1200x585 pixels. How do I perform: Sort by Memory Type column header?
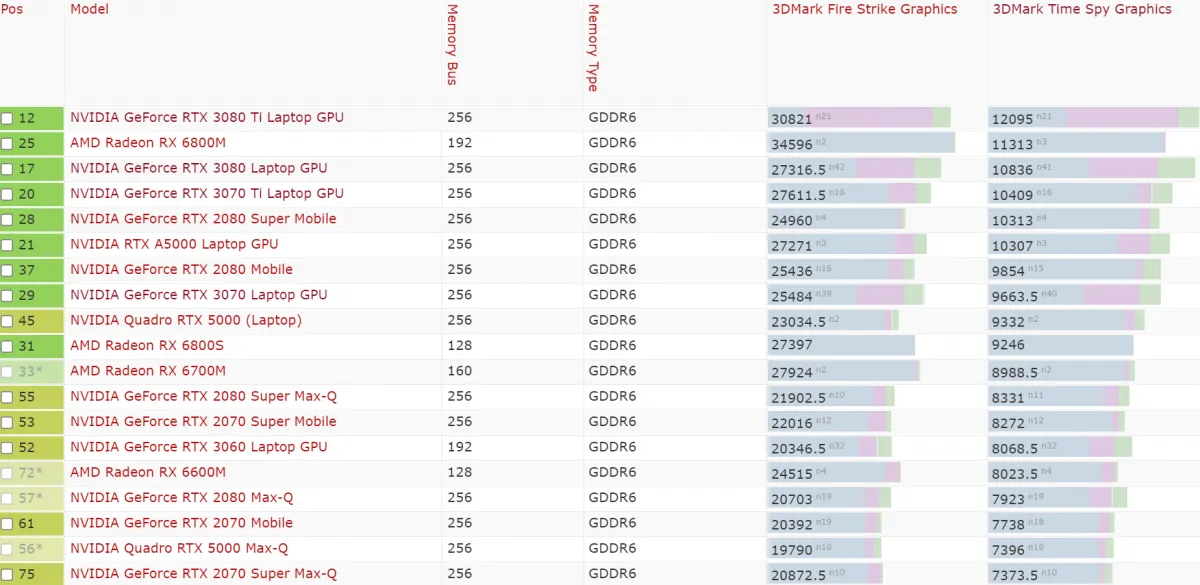tap(593, 48)
